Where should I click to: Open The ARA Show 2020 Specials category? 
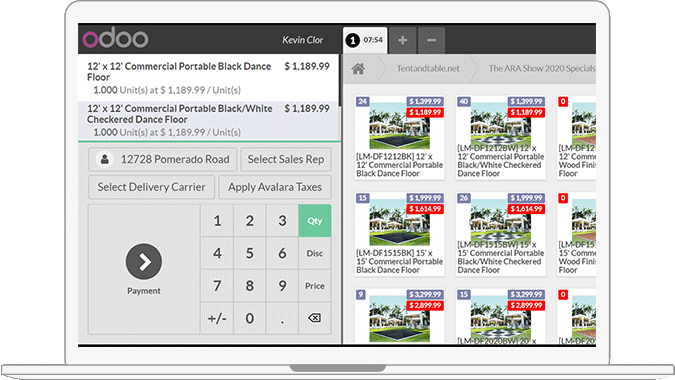tap(542, 68)
